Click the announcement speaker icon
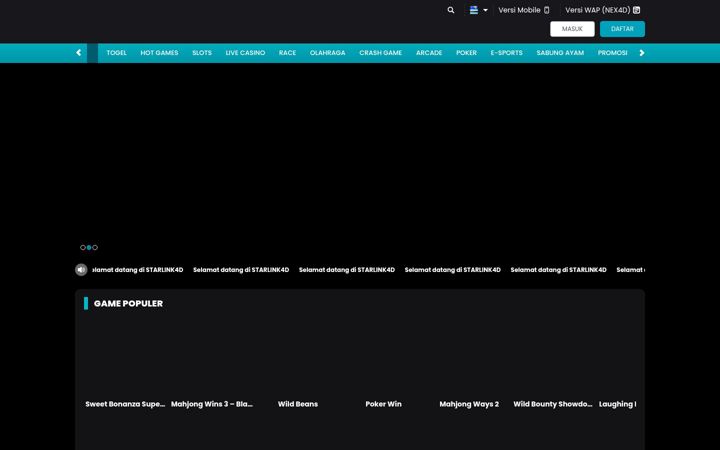 [81, 270]
